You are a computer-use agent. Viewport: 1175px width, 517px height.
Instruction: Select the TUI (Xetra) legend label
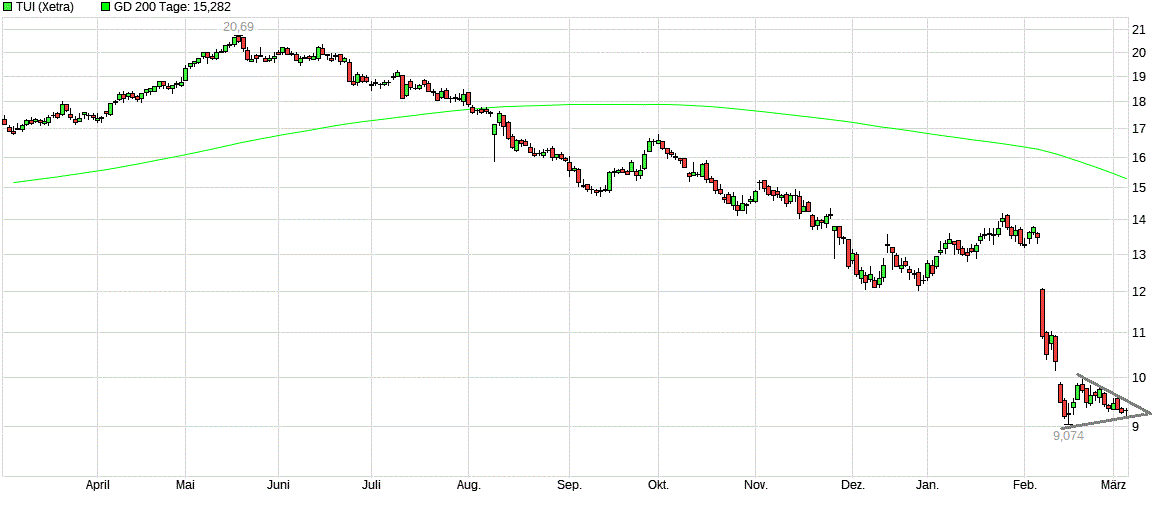44,7
